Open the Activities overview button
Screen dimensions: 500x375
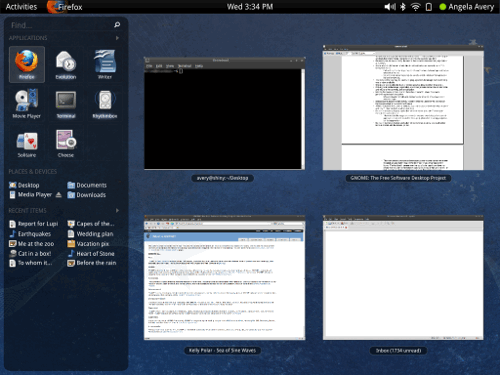[x=21, y=7]
